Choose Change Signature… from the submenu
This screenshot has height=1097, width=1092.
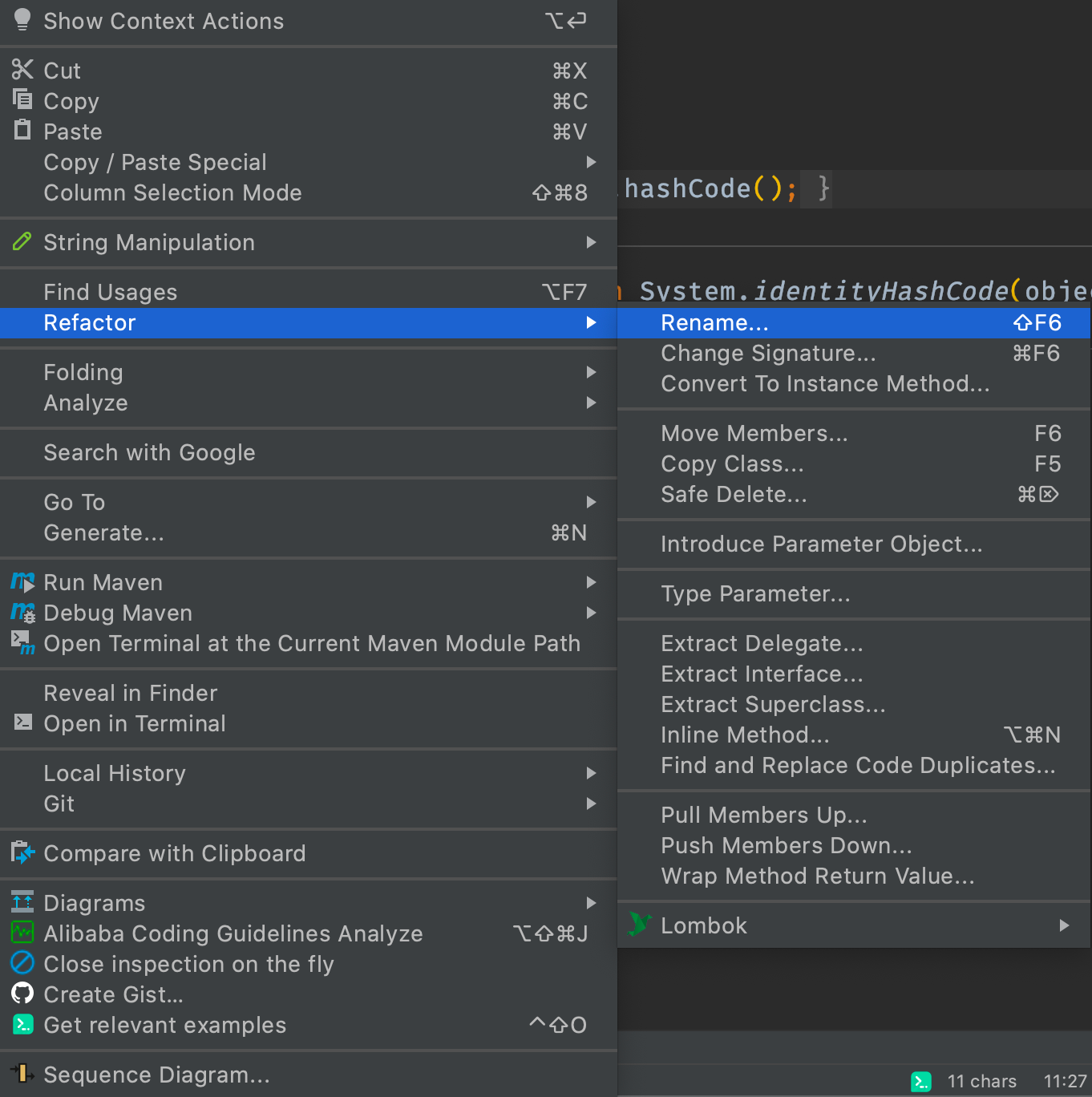pos(768,353)
